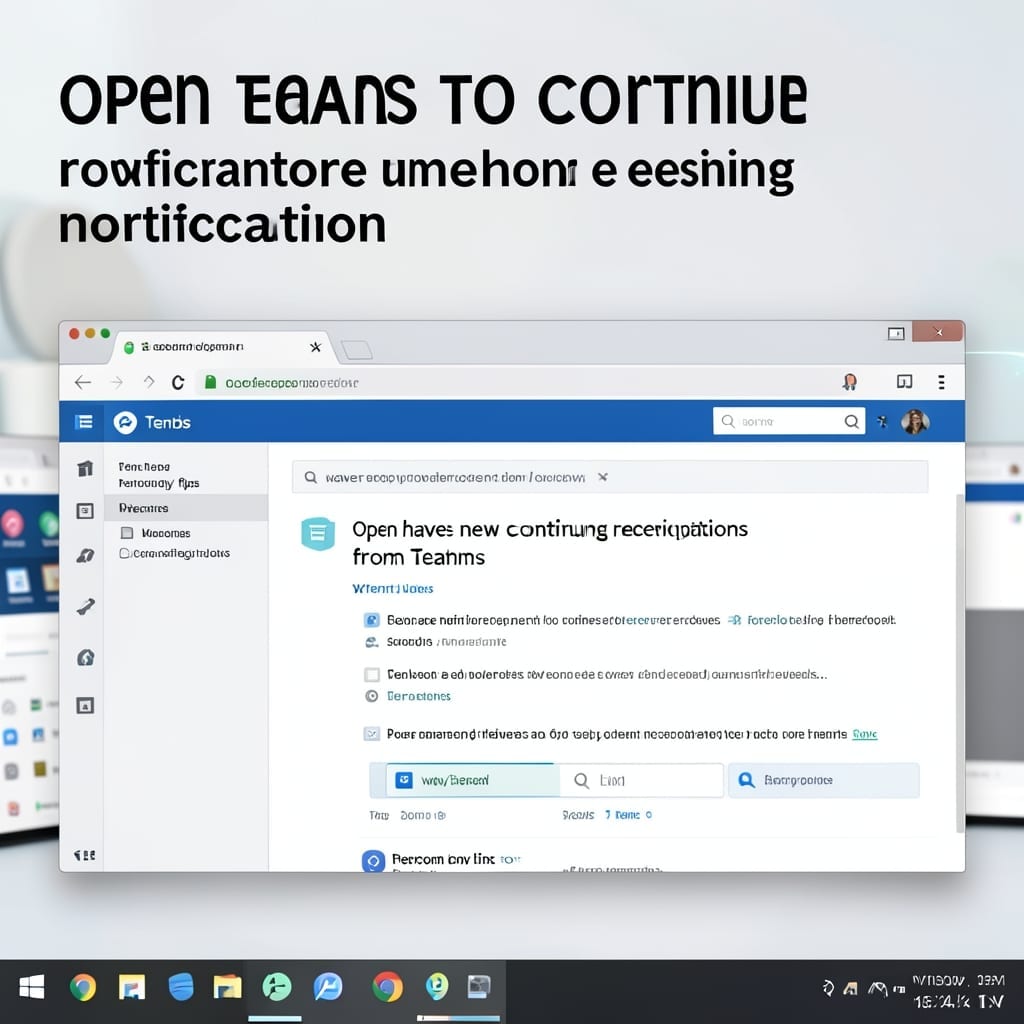Open the side panel icon in browser toolbar

[904, 381]
